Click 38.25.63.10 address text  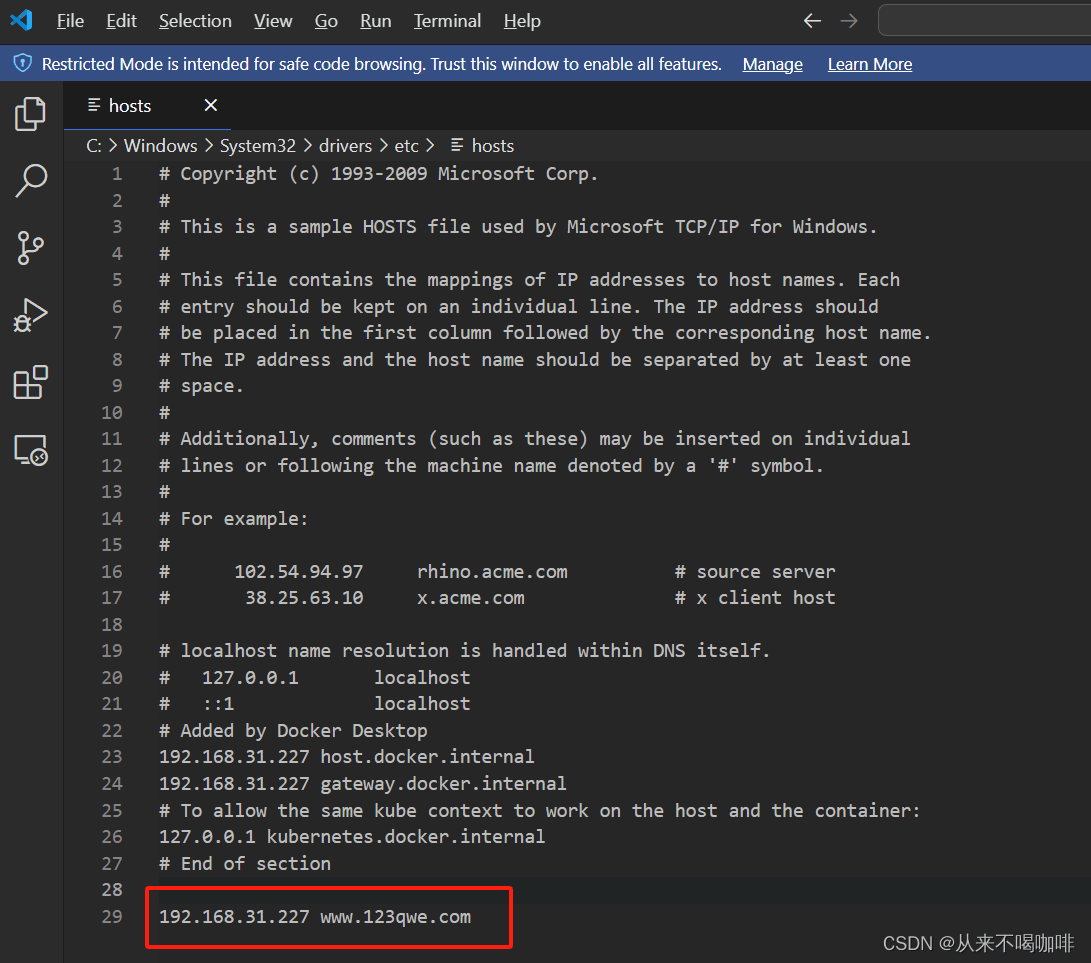(x=304, y=598)
